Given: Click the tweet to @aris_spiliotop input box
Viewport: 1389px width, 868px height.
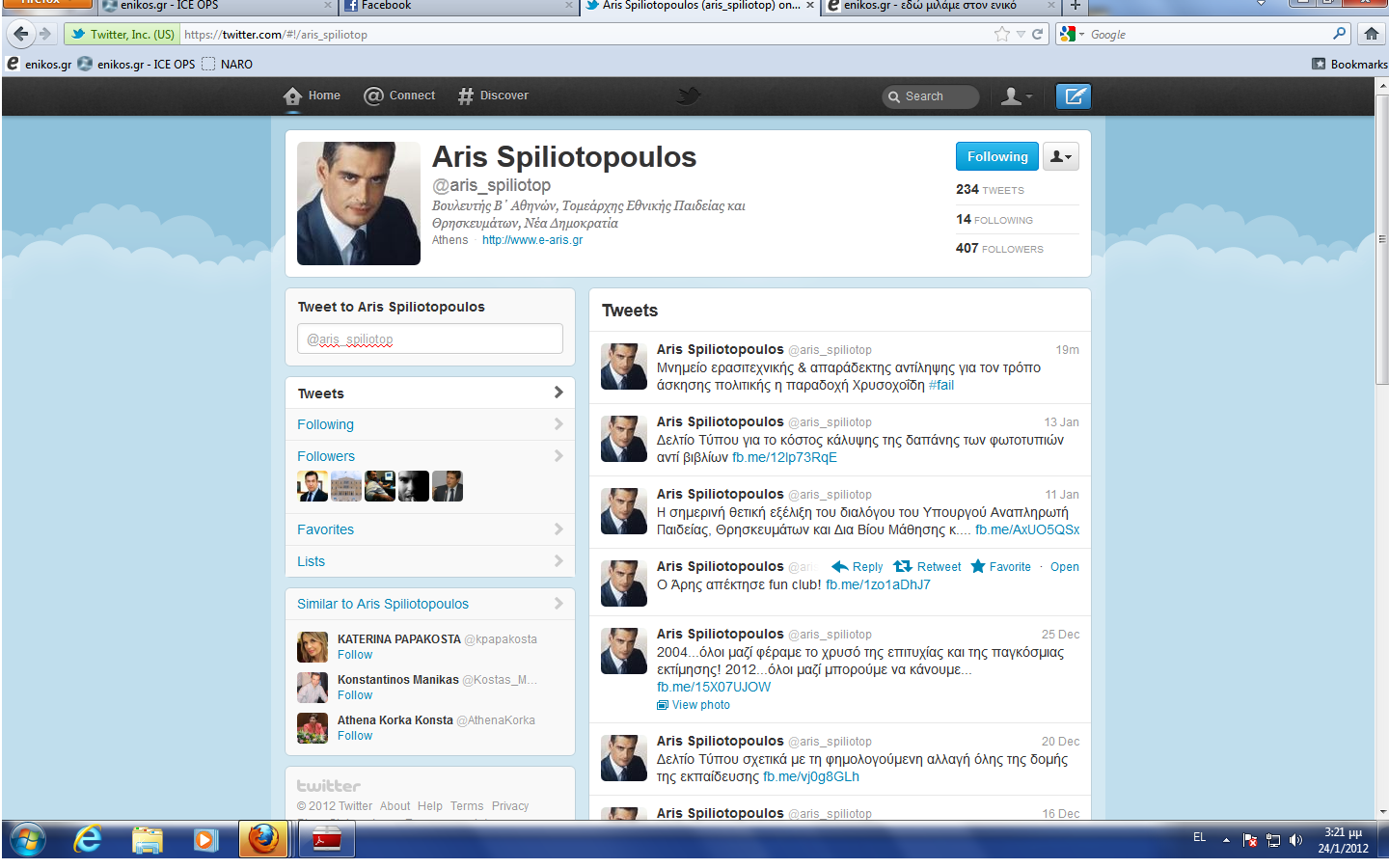Looking at the screenshot, I should [x=430, y=339].
